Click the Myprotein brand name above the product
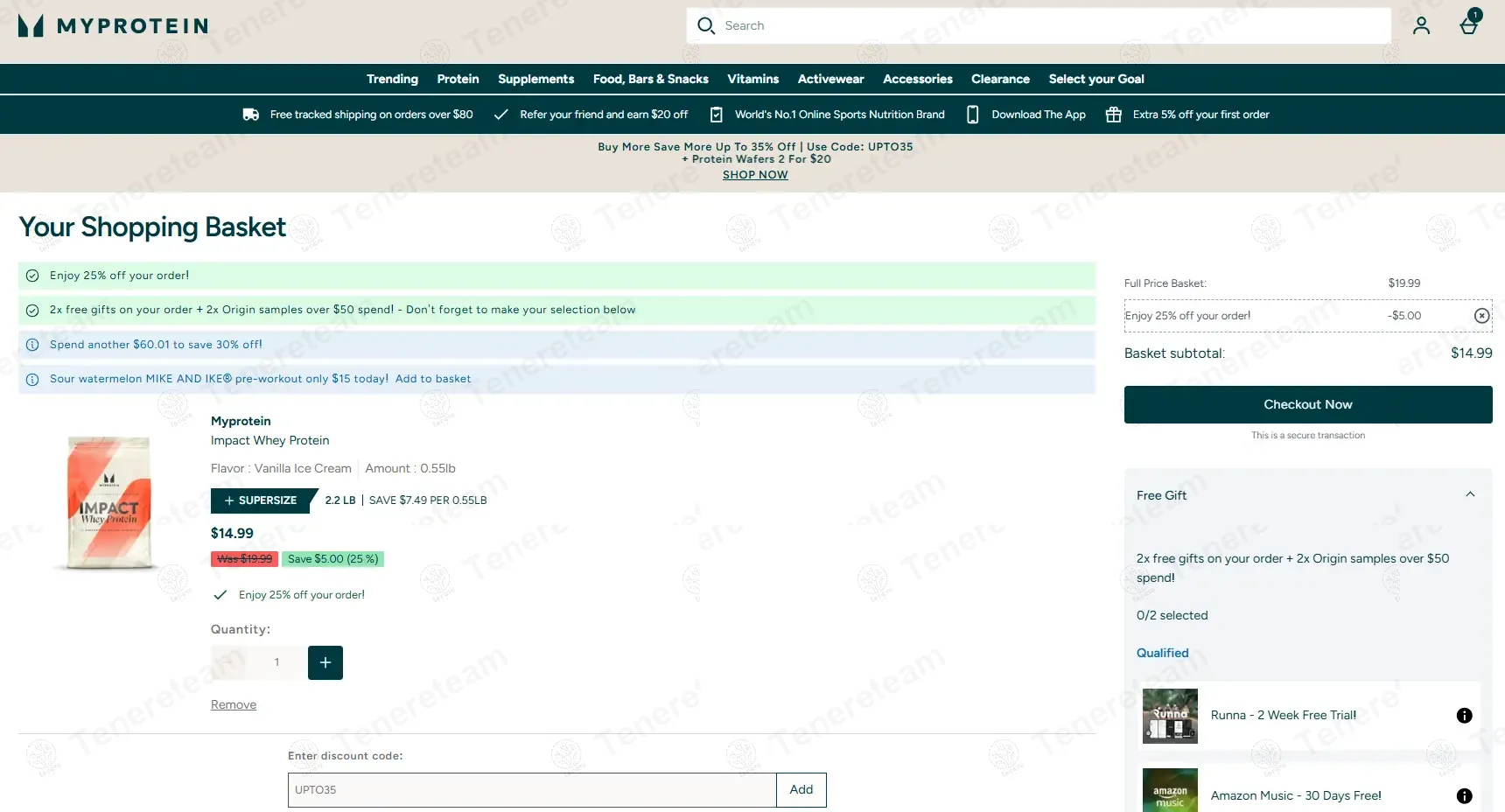The width and height of the screenshot is (1505, 812). coord(241,422)
